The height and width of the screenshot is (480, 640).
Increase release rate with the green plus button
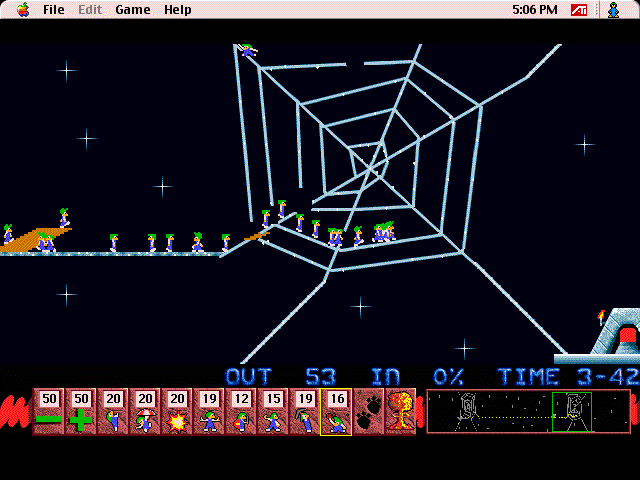pyautogui.click(x=81, y=412)
